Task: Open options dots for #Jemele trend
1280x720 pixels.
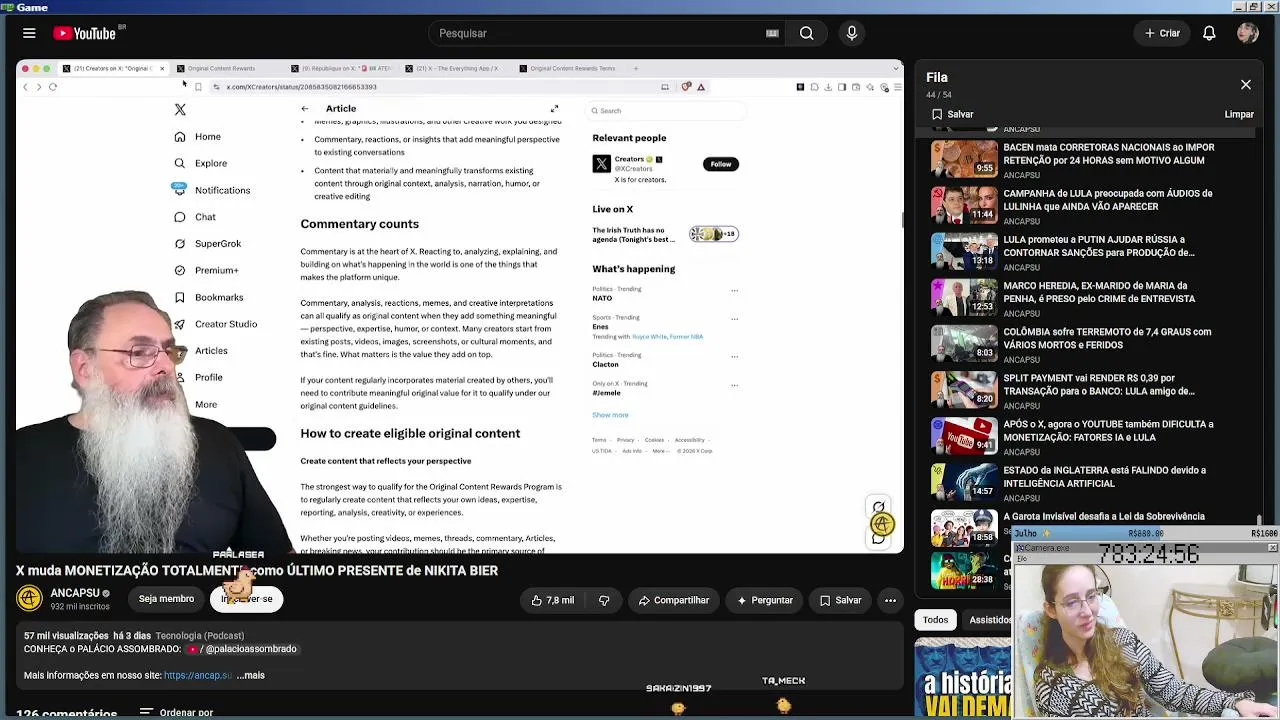Action: [734, 385]
